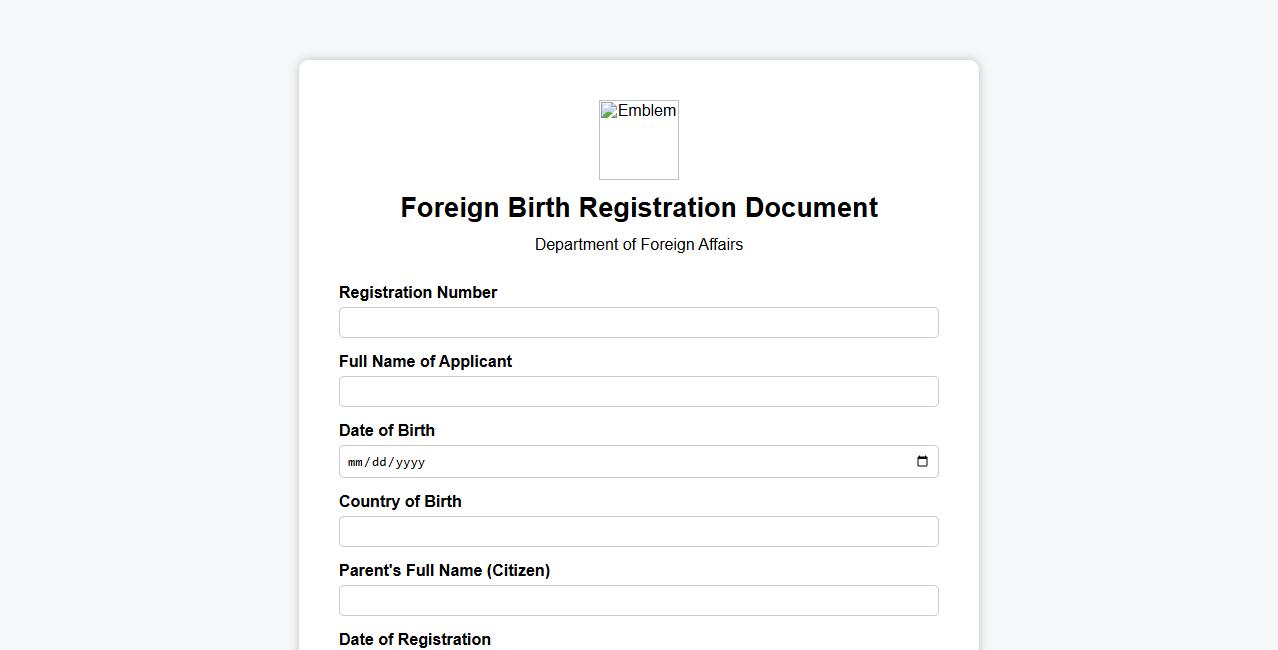This screenshot has width=1278, height=650.
Task: Select the day segment of Date of Birth
Action: click(x=379, y=462)
